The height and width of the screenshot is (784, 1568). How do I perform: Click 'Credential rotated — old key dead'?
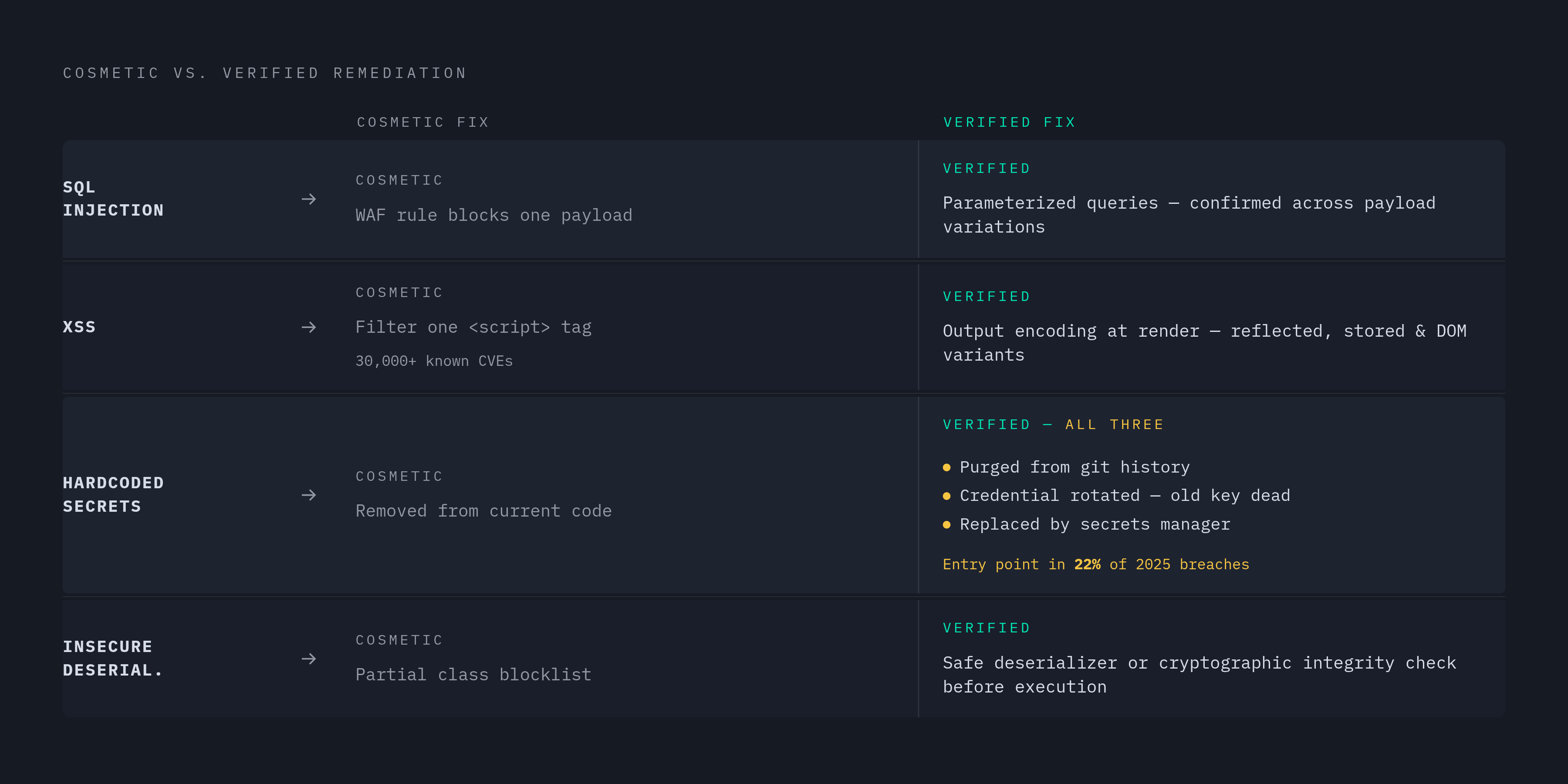tap(1125, 496)
